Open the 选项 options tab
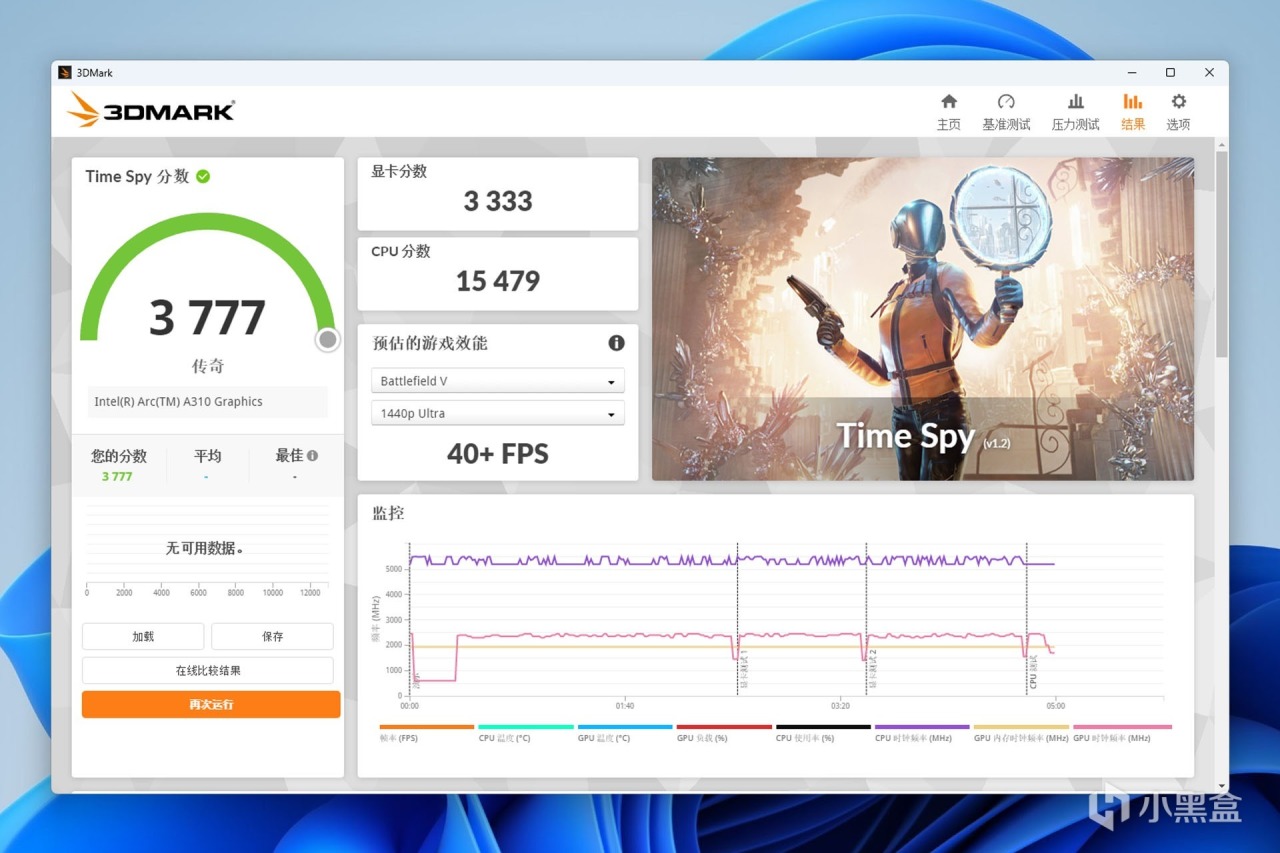Image resolution: width=1280 pixels, height=853 pixels. tap(1178, 112)
